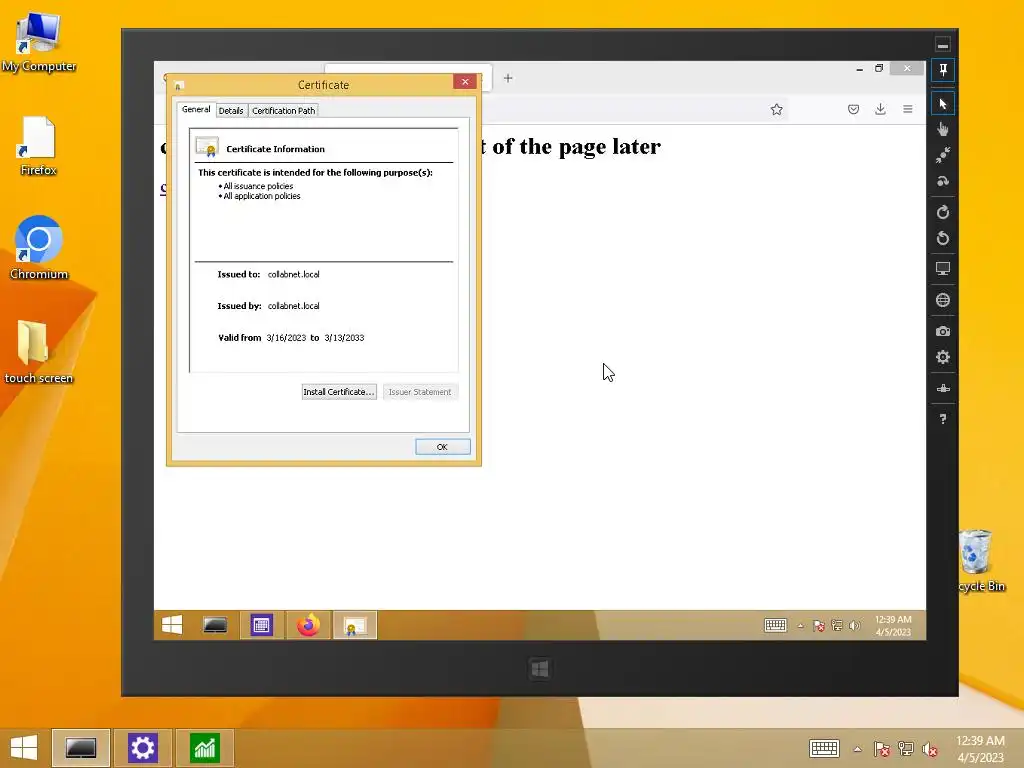Open Firefox downloads arrow icon
The width and height of the screenshot is (1024, 768).
pos(880,109)
